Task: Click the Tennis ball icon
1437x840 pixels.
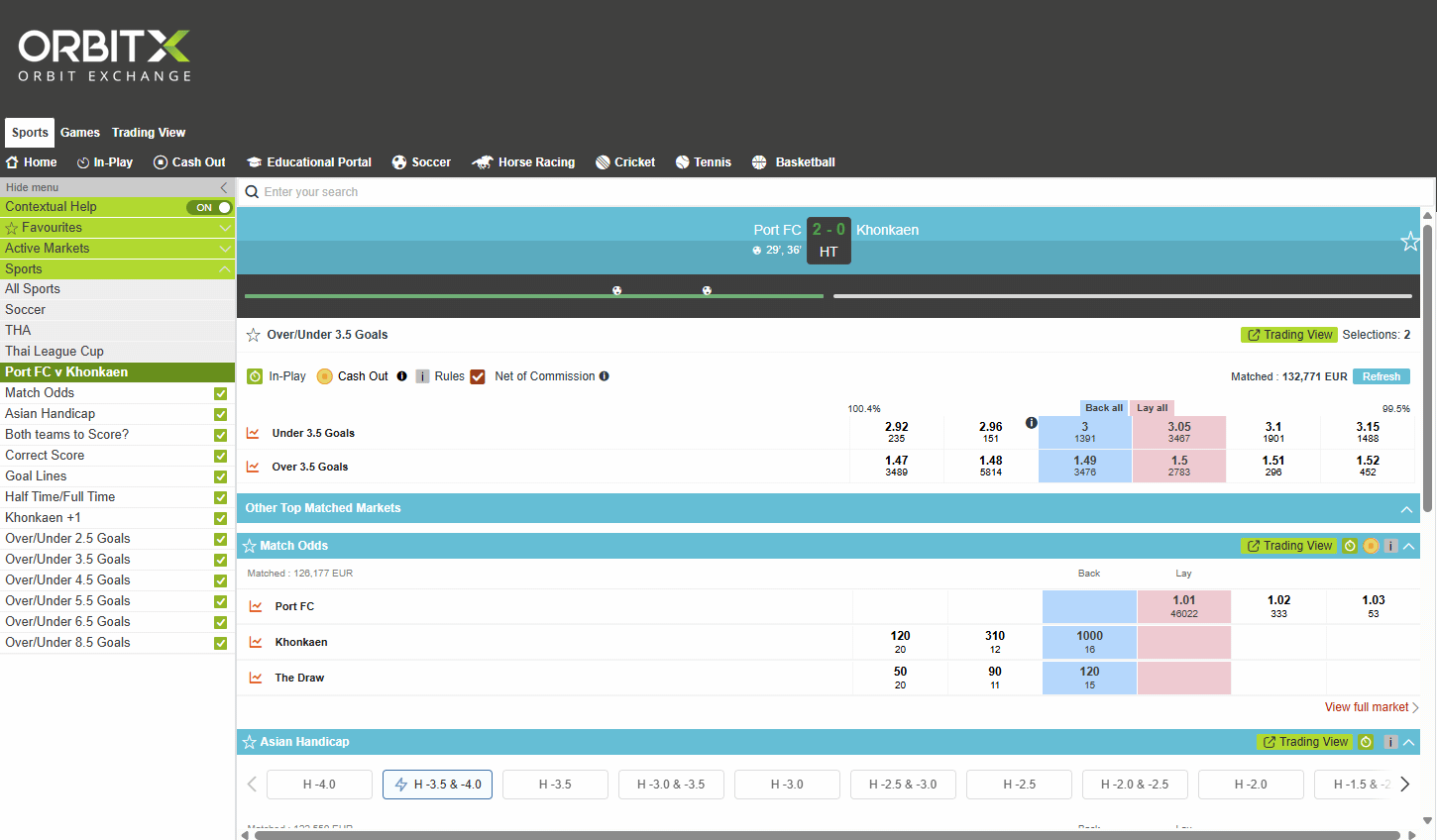Action: pos(682,162)
